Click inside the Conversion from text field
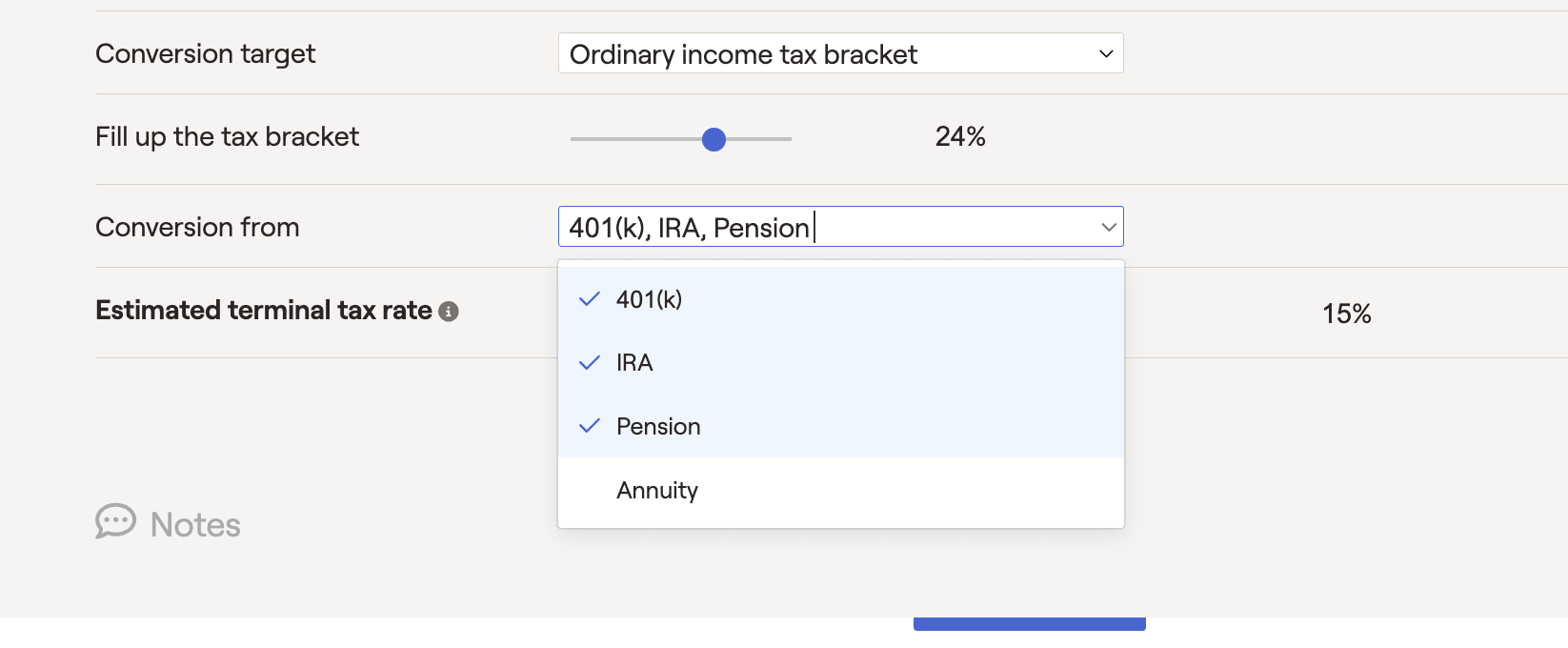This screenshot has height=648, width=1568. [953, 227]
